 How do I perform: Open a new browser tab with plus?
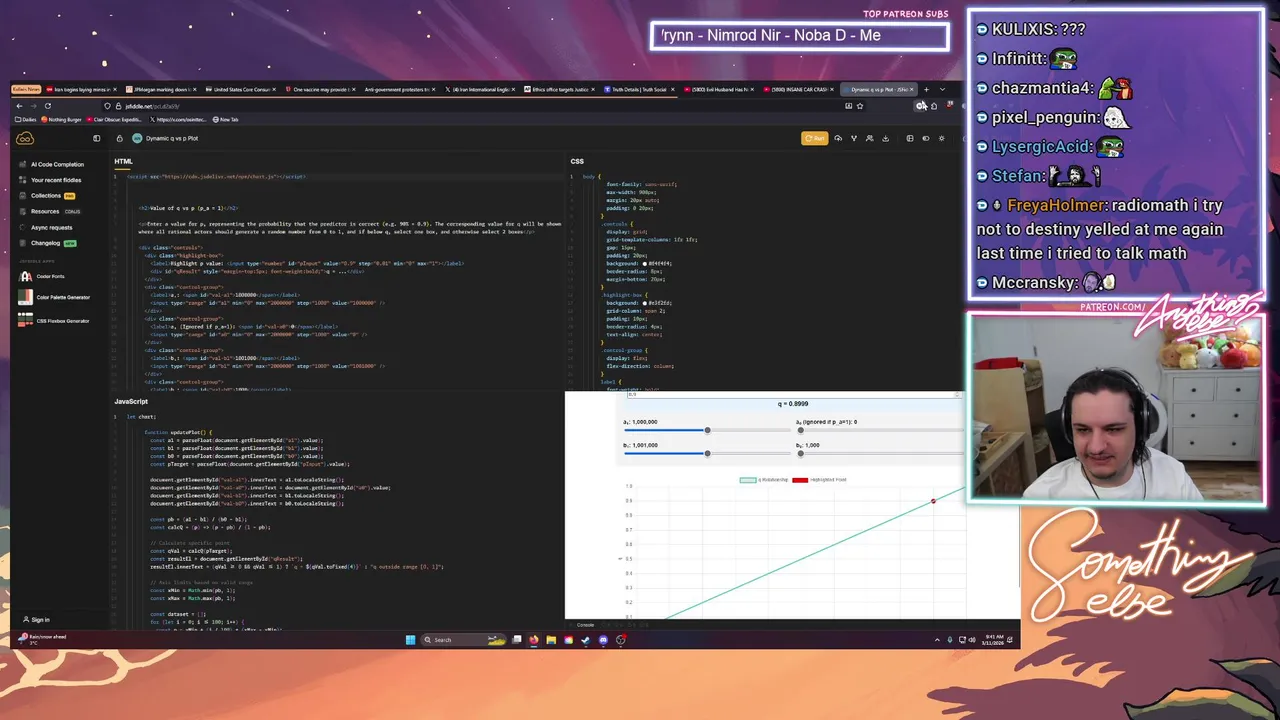click(926, 89)
